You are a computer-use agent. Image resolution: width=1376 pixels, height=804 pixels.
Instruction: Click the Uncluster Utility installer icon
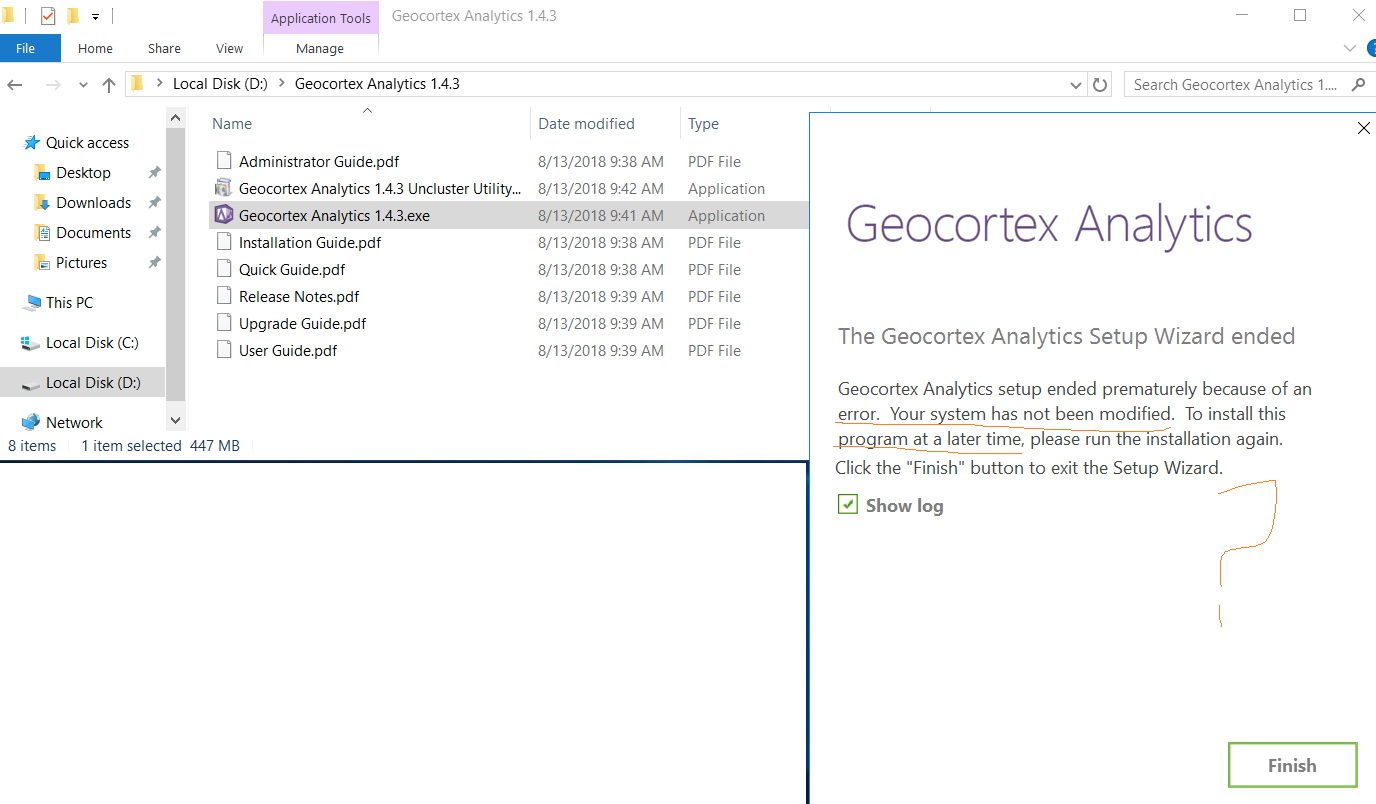click(223, 188)
